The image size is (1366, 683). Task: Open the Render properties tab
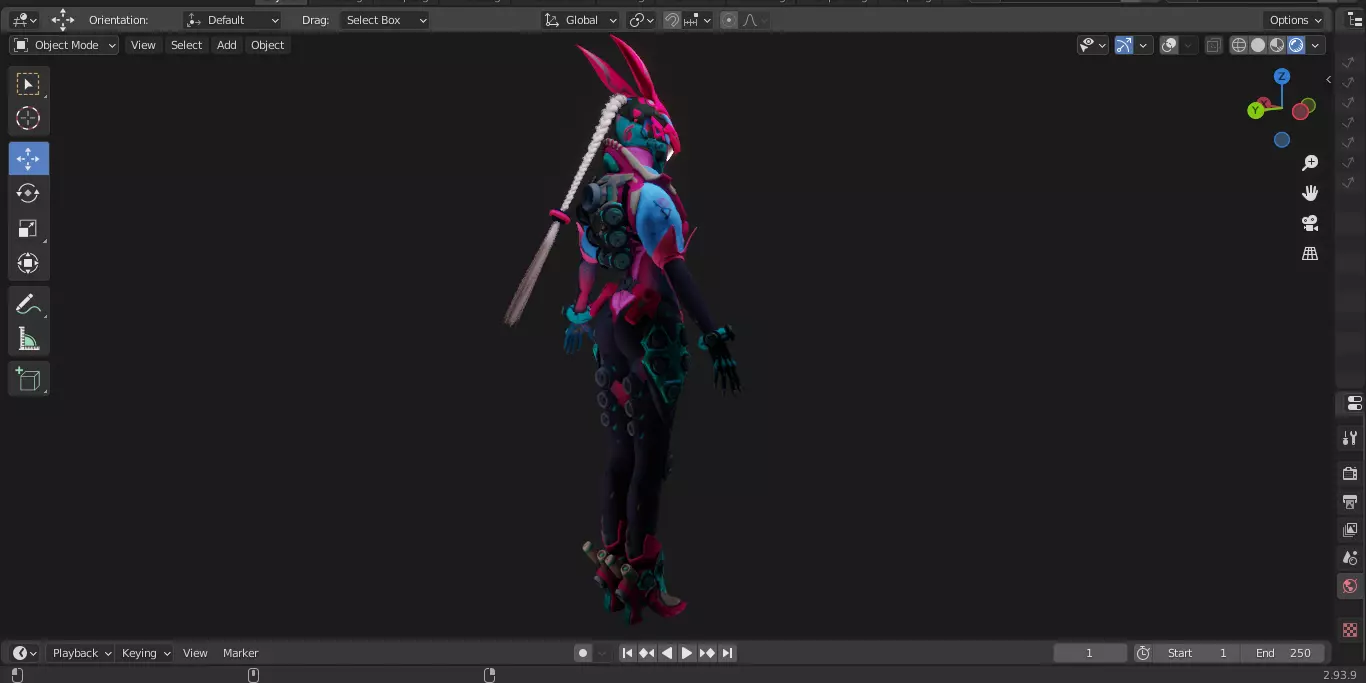point(1350,473)
